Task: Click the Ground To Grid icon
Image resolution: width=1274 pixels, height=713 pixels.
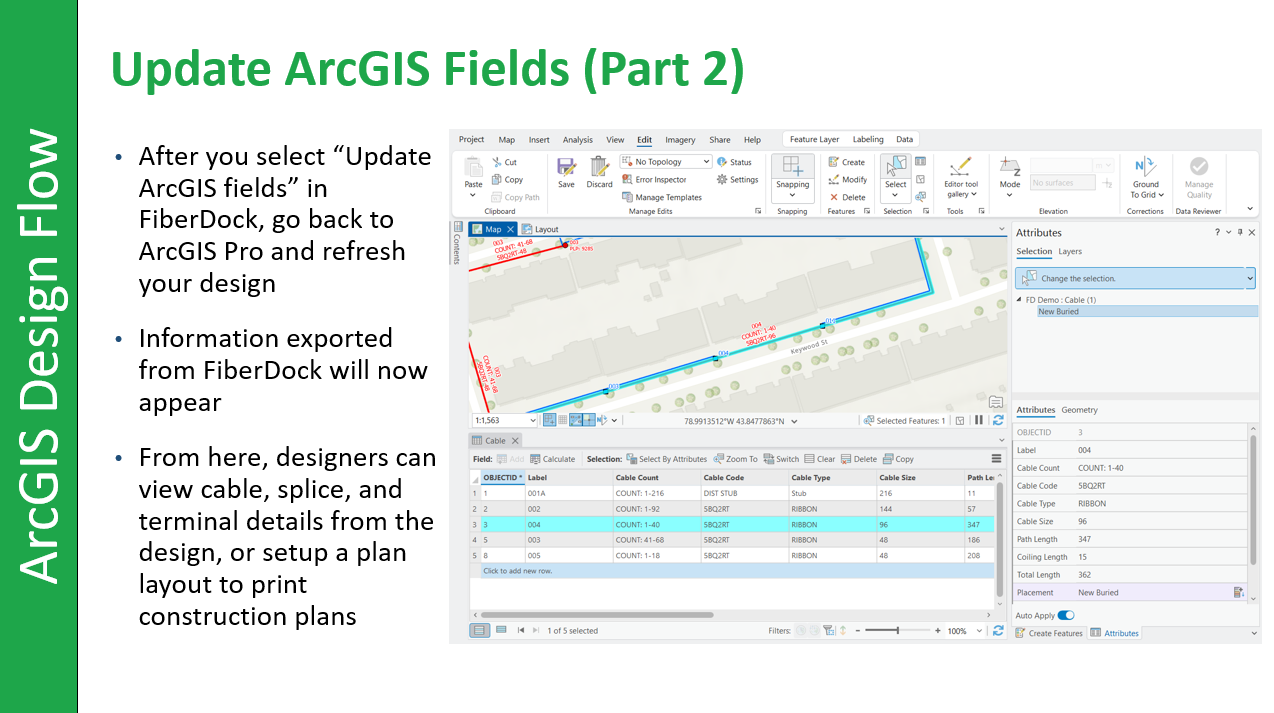Action: pos(1146,166)
